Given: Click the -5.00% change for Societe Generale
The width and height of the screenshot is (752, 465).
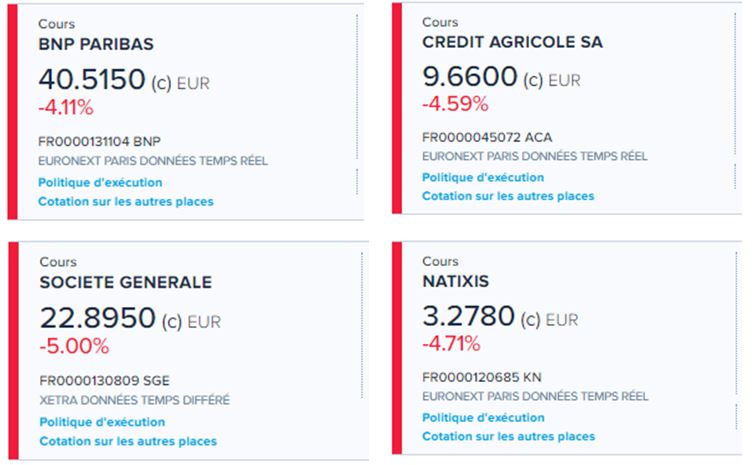Looking at the screenshot, I should pos(74,346).
